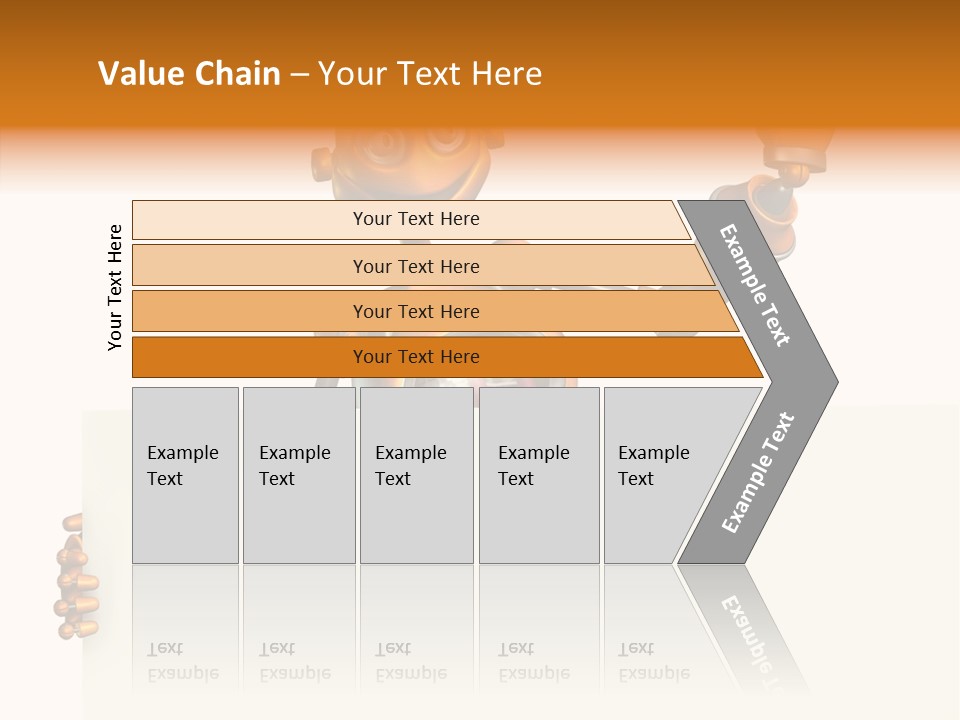The image size is (960, 720).
Task: Click the dark orange 'Your Text Here' bar
Action: (447, 357)
